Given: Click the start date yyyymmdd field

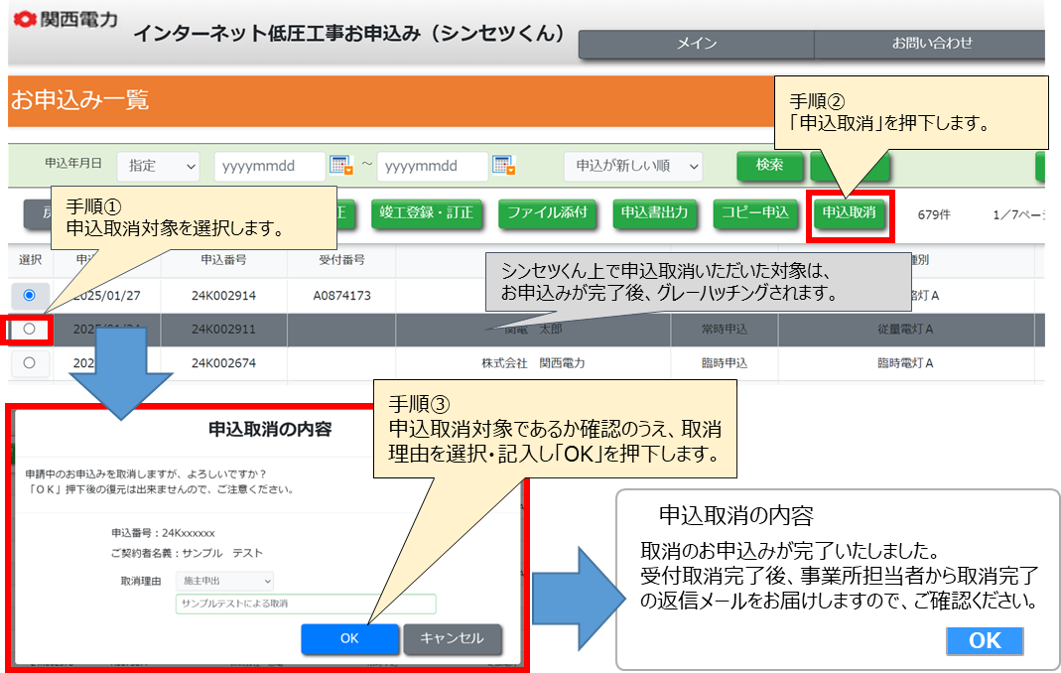Looking at the screenshot, I should click(x=269, y=166).
